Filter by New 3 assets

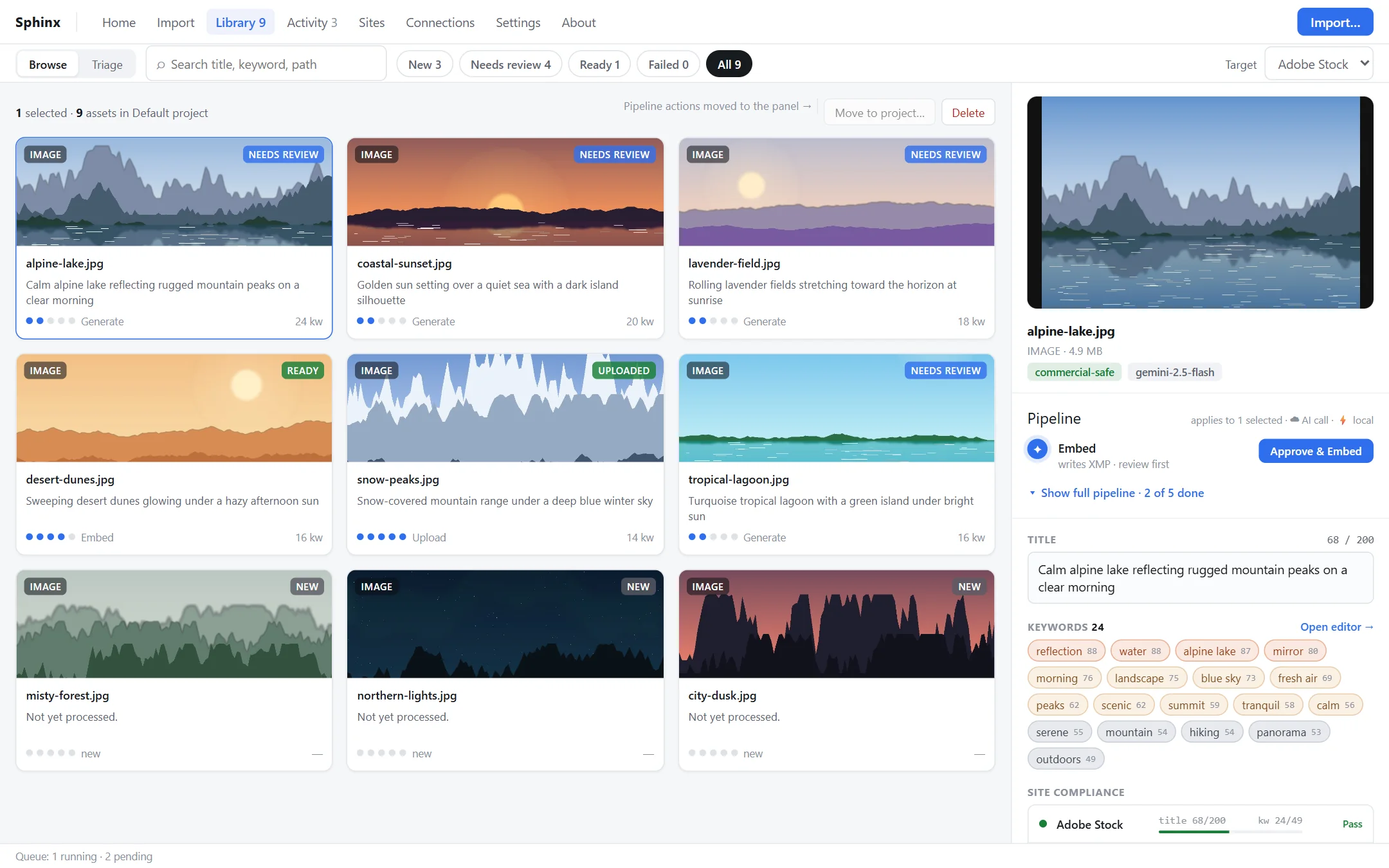click(x=424, y=64)
